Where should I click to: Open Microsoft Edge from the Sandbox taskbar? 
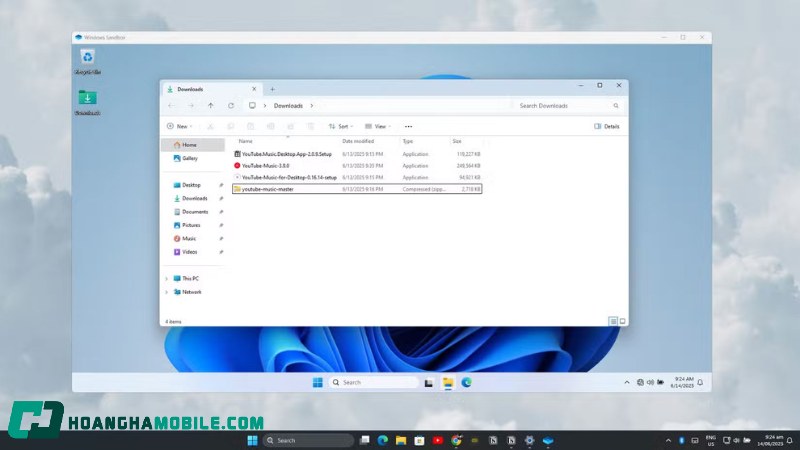pos(466,382)
